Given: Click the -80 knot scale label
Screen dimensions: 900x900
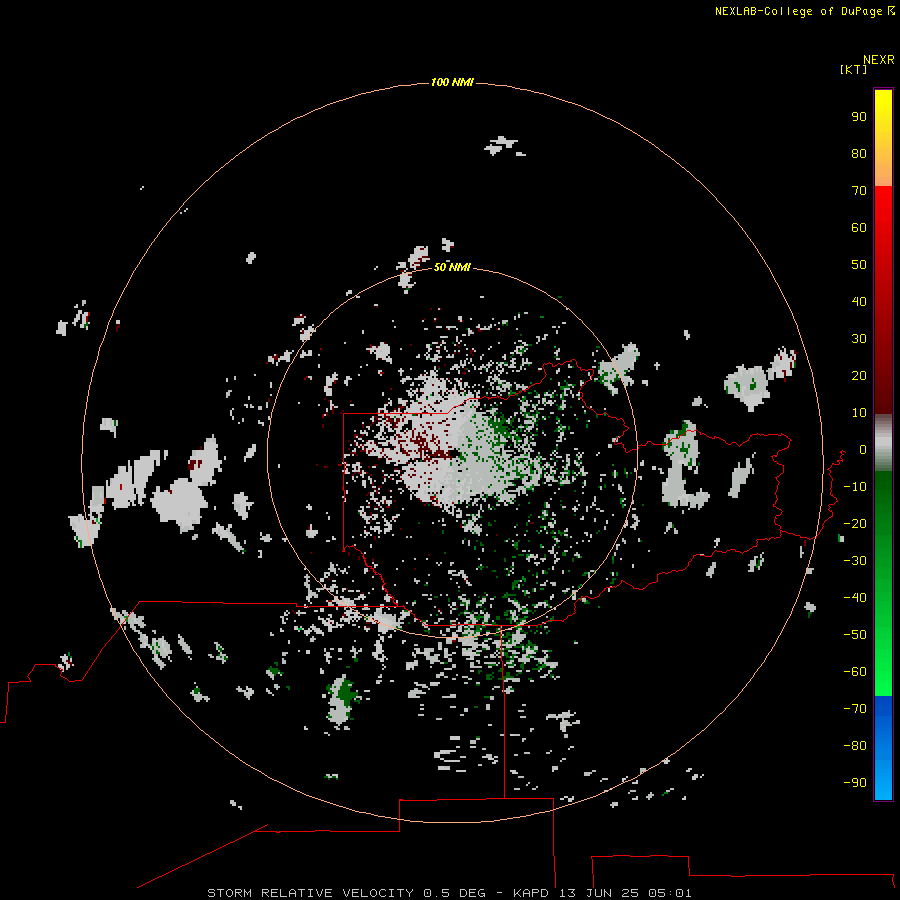Looking at the screenshot, I should [855, 746].
